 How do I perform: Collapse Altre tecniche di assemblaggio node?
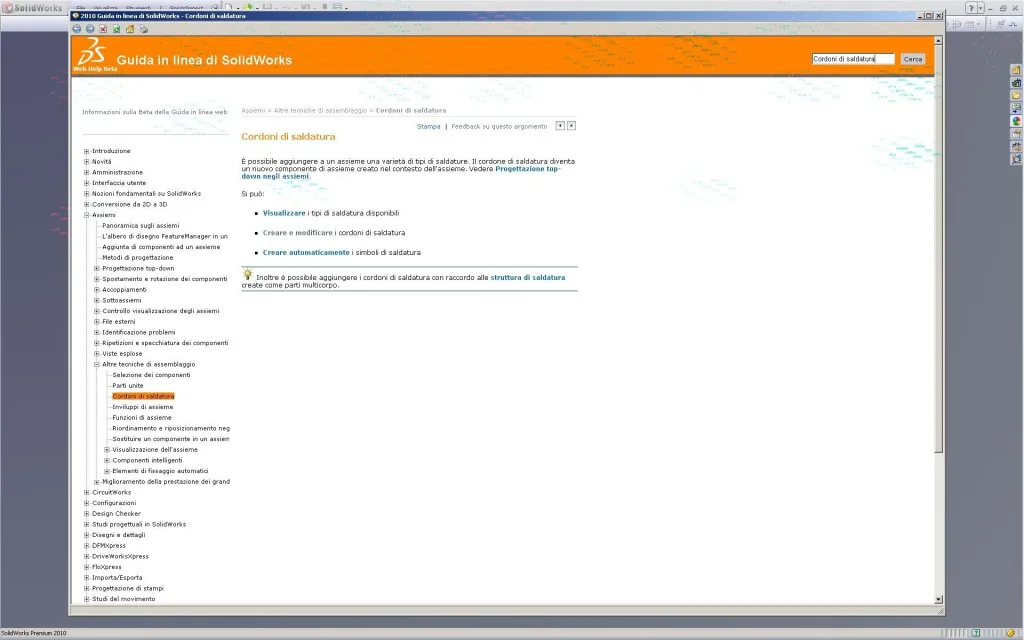click(97, 364)
